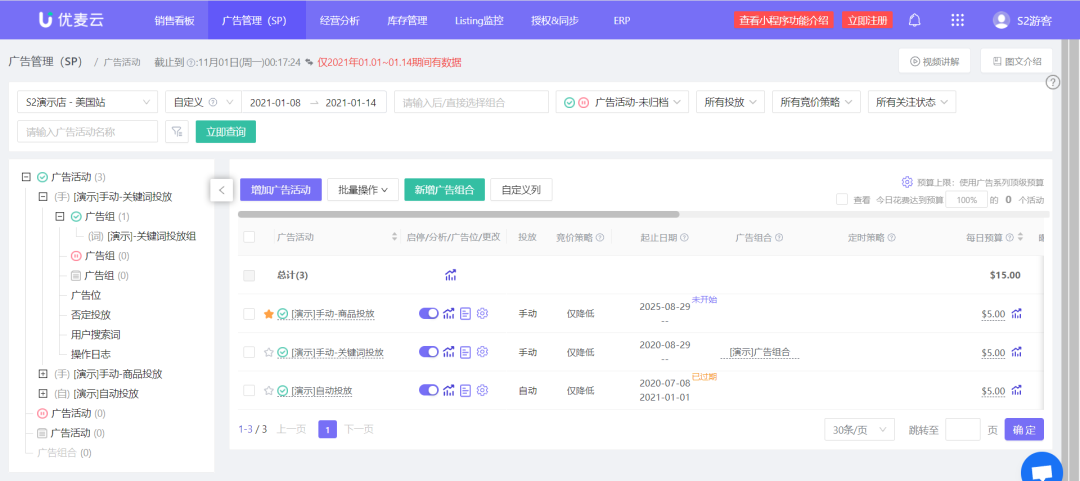Click the notification bell icon
The image size is (1080, 481).
click(914, 20)
